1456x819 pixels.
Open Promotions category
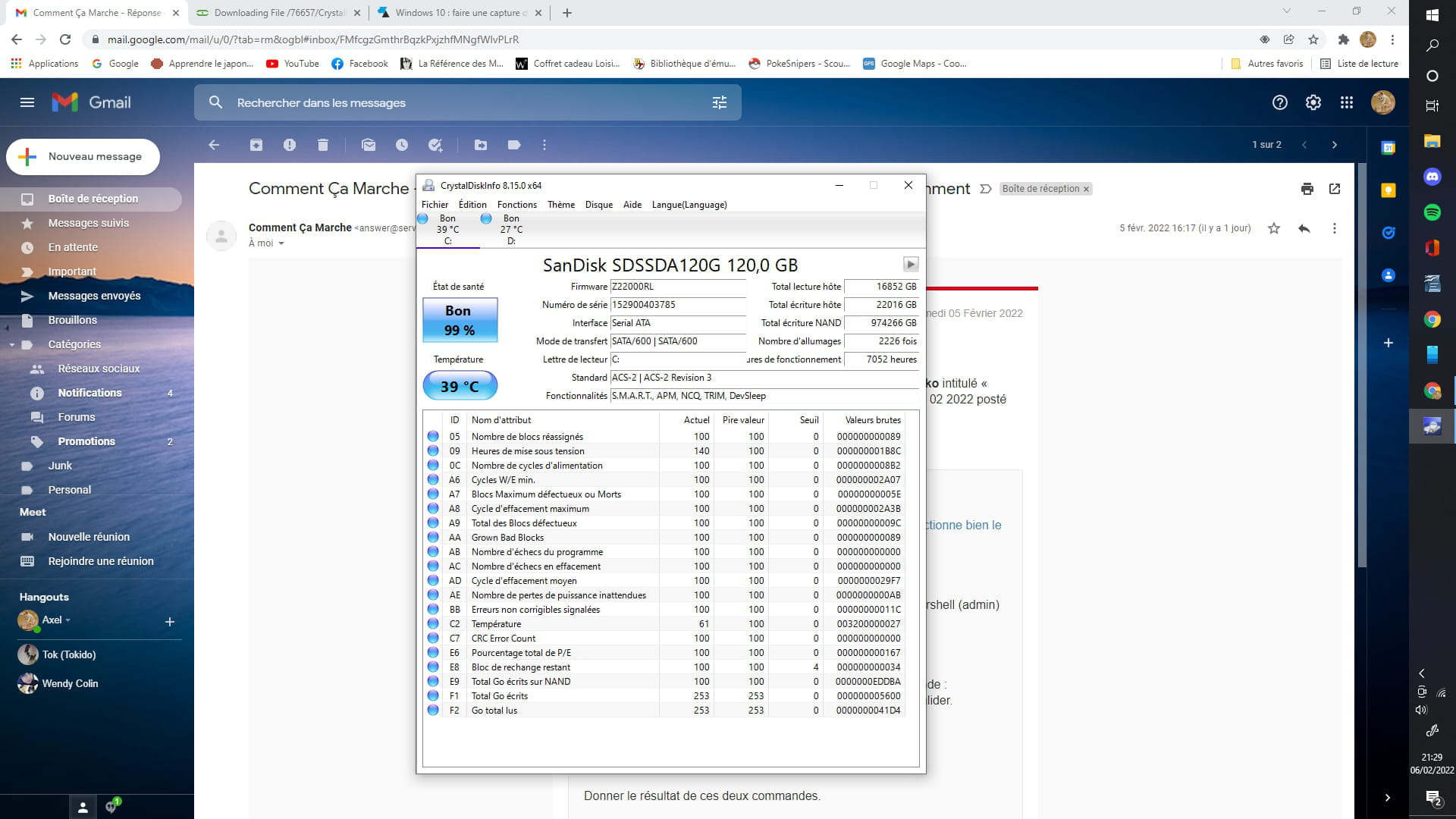point(91,441)
